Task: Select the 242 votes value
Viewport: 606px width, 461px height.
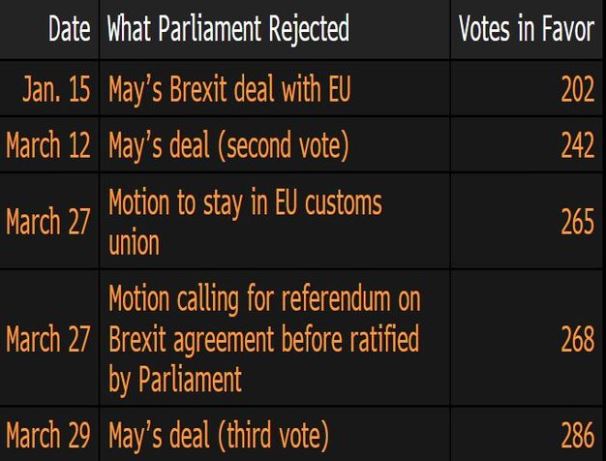Action: [x=577, y=147]
